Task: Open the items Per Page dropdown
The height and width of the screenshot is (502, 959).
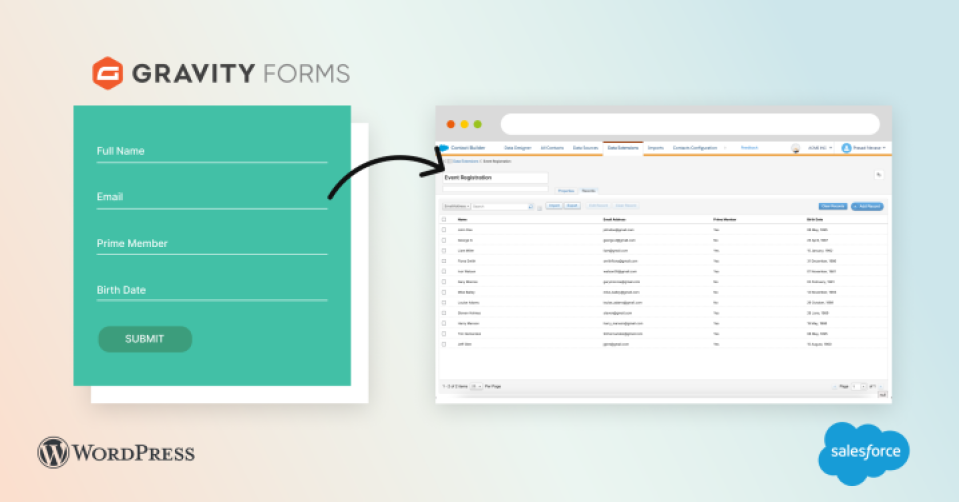Action: click(x=476, y=386)
